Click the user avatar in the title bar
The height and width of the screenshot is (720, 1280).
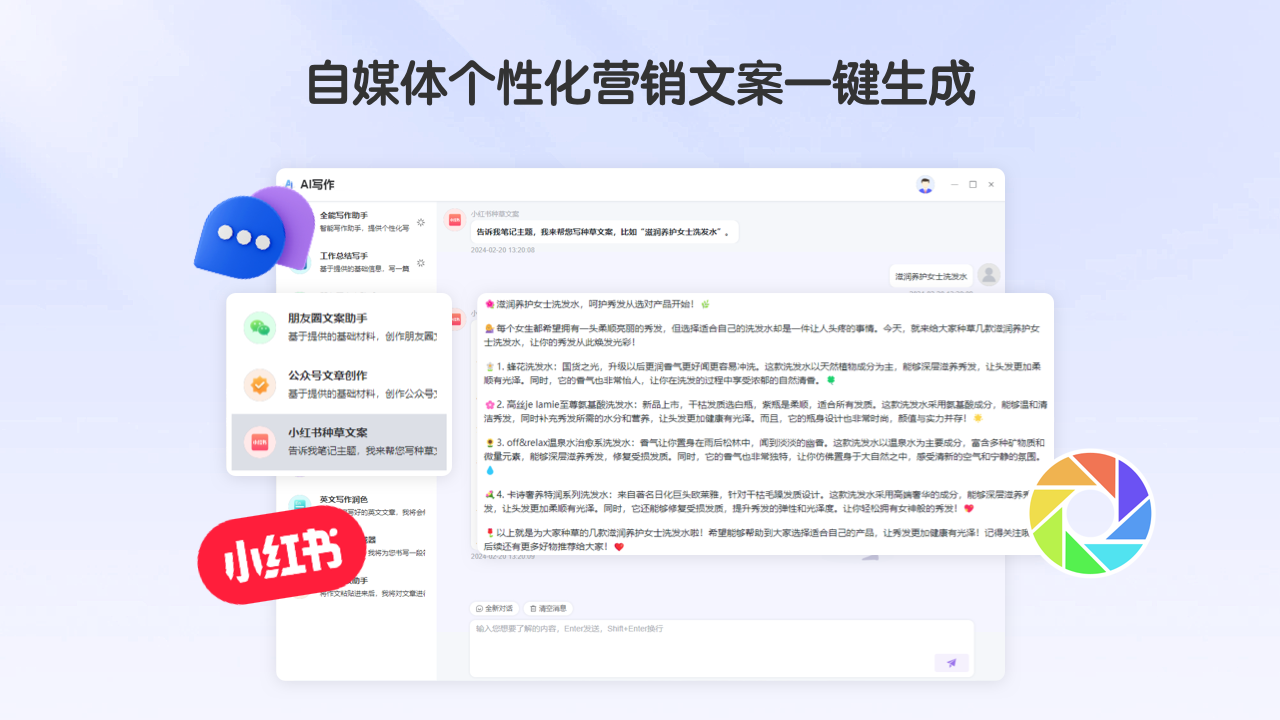point(924,185)
